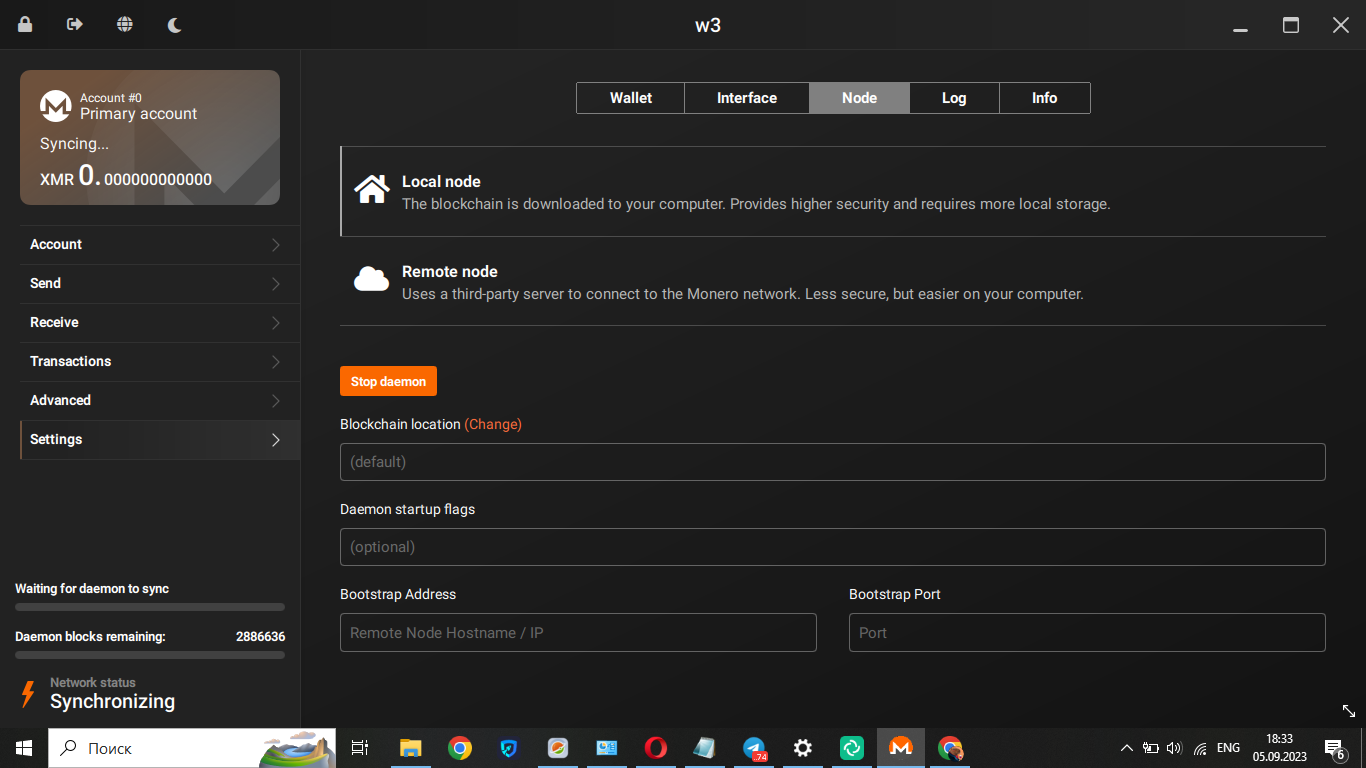Viewport: 1366px width, 768px height.
Task: Click the Change blockchain location link
Action: pos(493,424)
